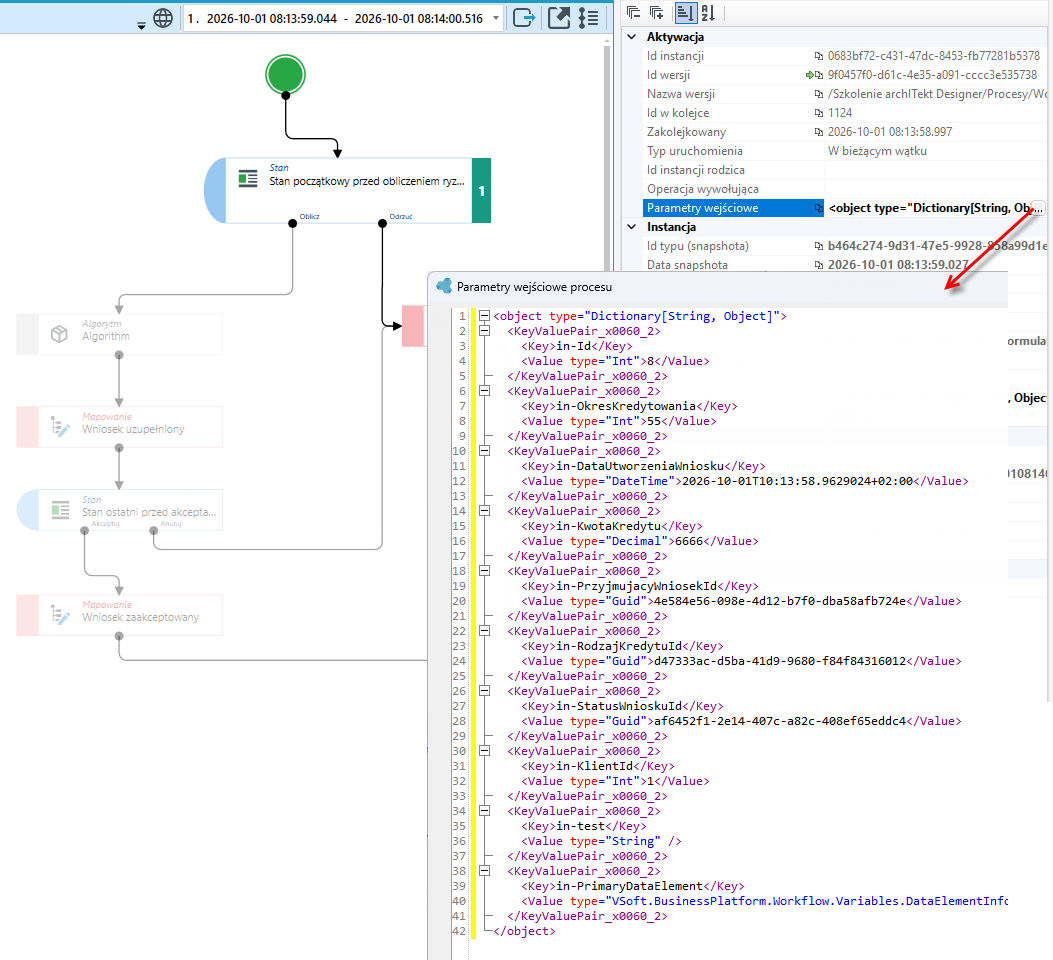Click the copy icon next to Id wersji
The image size is (1053, 960).
819,75
